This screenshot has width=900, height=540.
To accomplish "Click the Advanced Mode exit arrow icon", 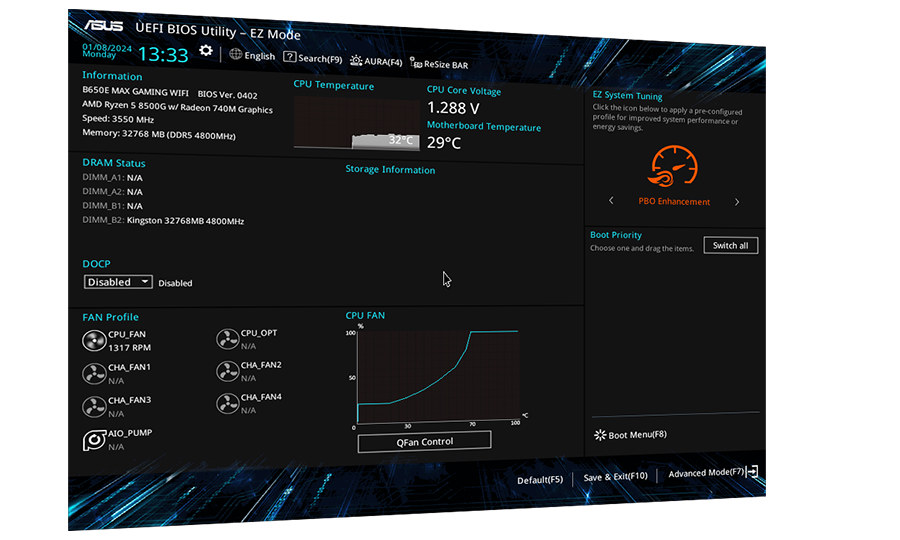I will pos(752,472).
